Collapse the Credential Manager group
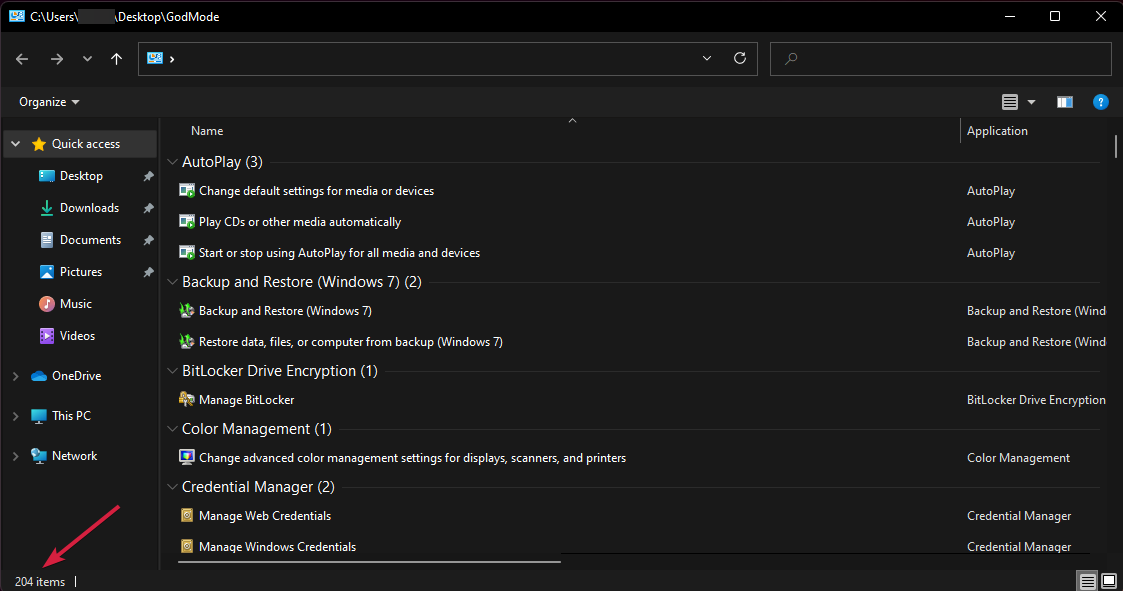Viewport: 1123px width, 591px height. pyautogui.click(x=172, y=487)
